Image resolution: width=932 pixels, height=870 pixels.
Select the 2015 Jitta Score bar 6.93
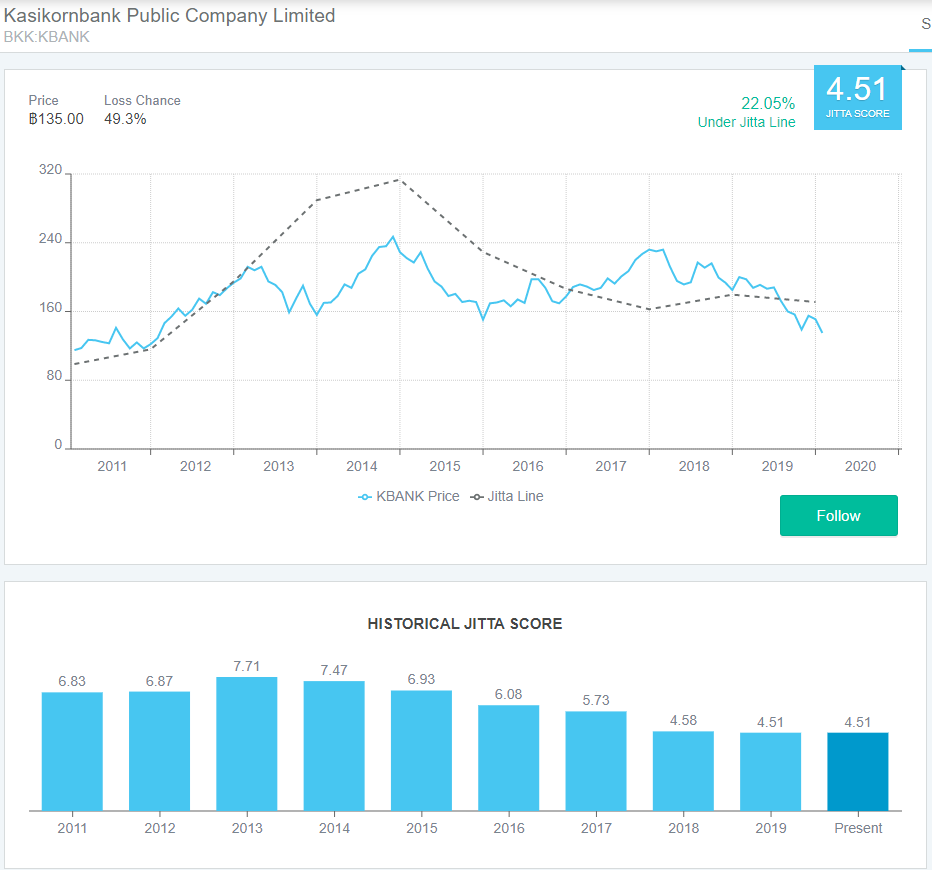[421, 751]
